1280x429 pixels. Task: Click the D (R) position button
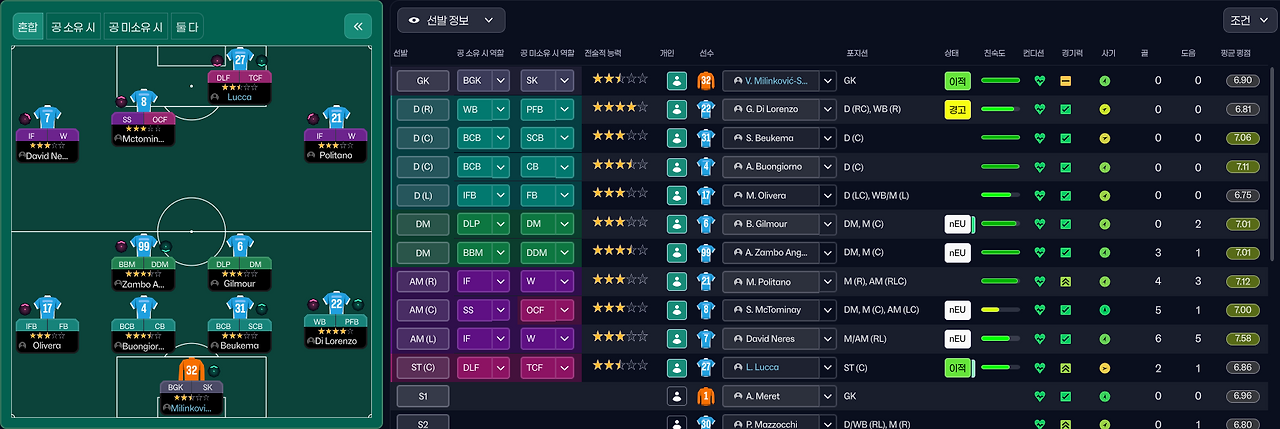coord(421,109)
